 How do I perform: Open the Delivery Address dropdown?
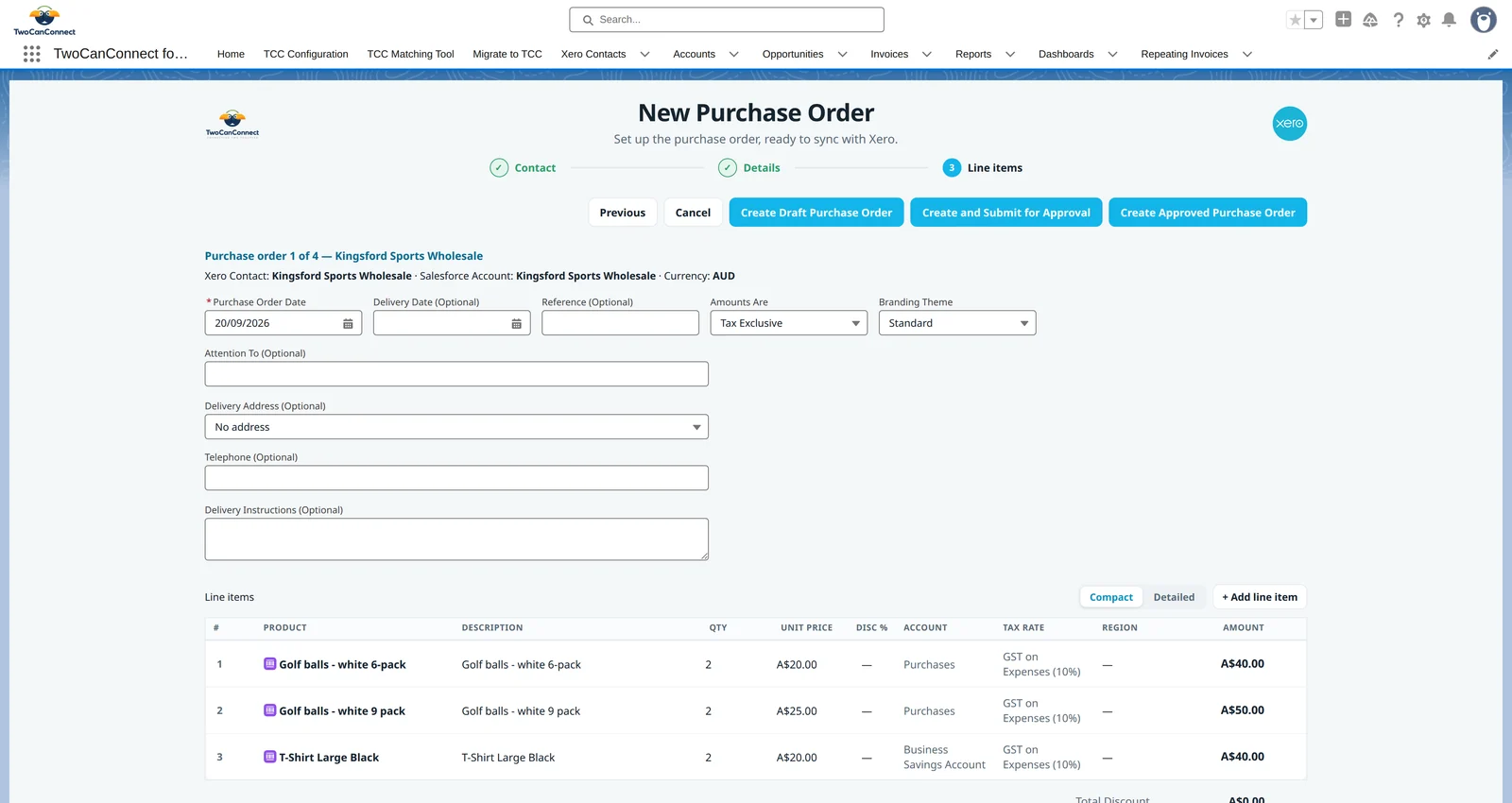[x=456, y=427]
